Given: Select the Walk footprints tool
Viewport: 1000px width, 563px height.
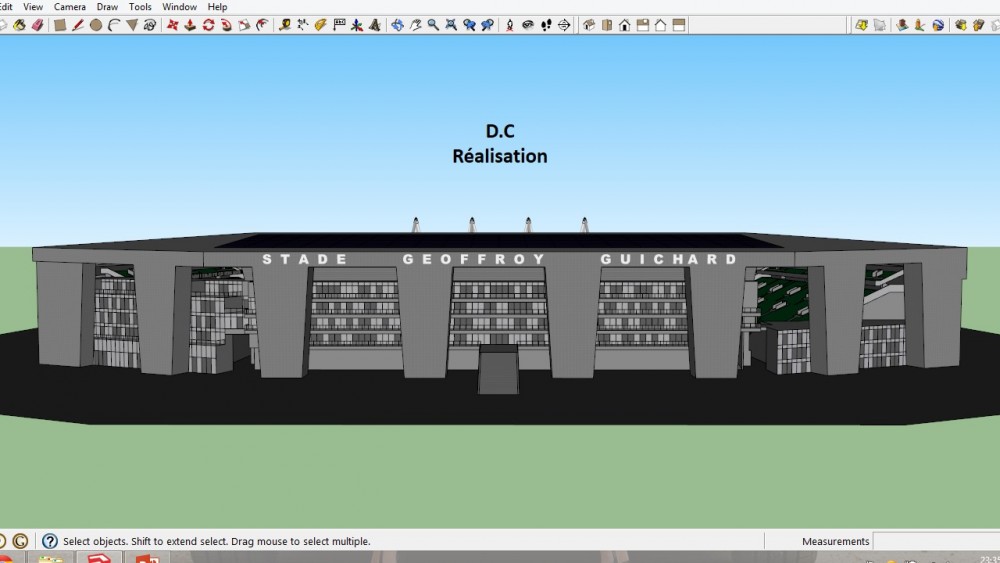Looking at the screenshot, I should [546, 25].
